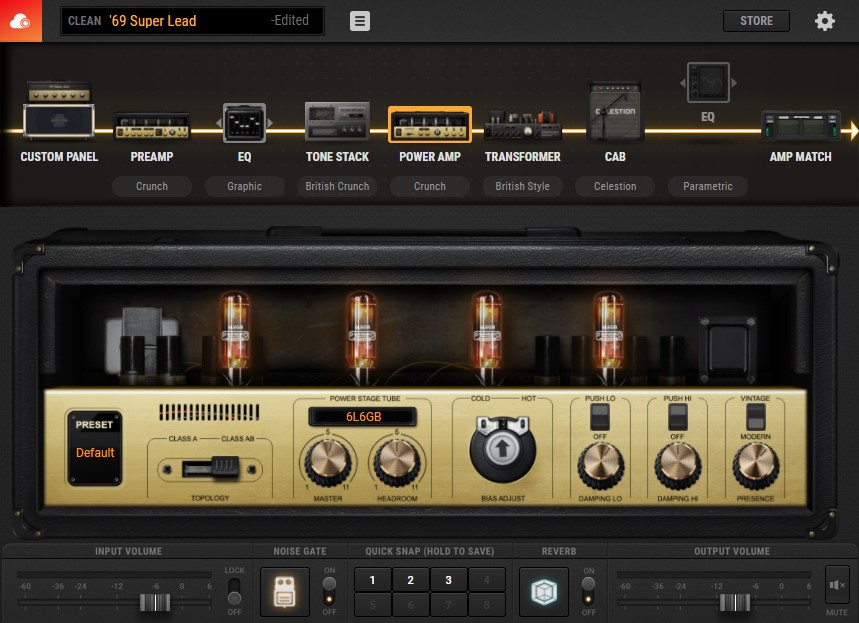Select the parametric EQ module icon

pos(708,83)
